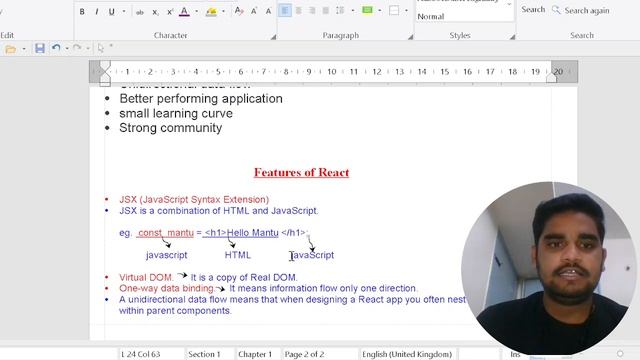640x360 pixels.
Task: Click the 'small learning curve' bullet line
Action: click(x=176, y=113)
